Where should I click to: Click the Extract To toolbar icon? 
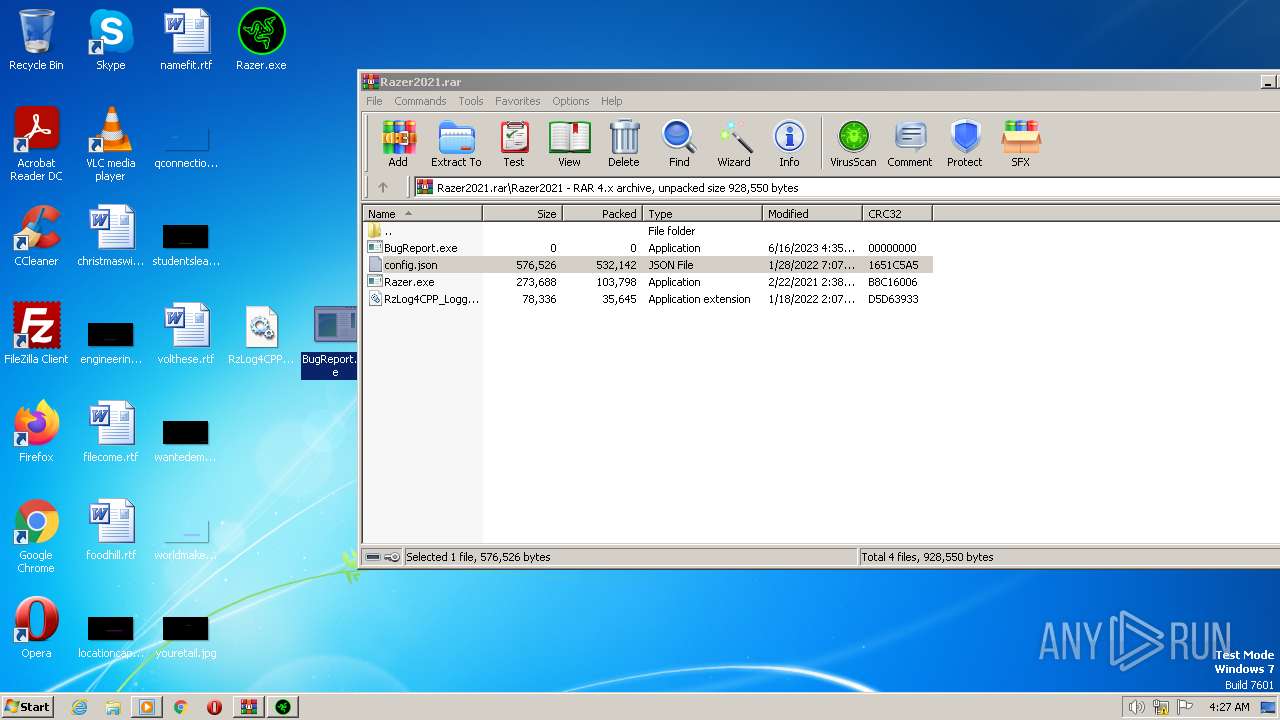[x=456, y=143]
